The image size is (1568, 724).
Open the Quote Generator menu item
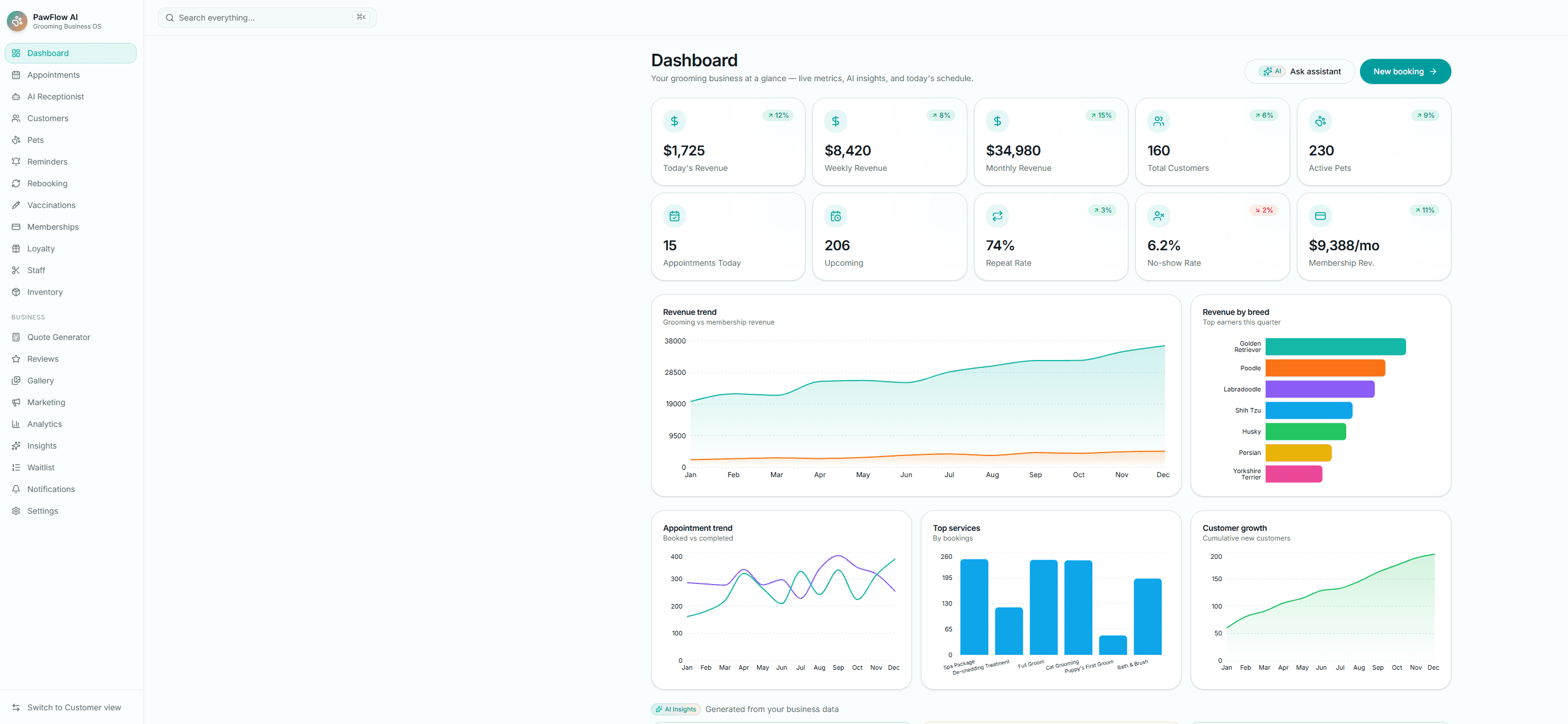point(71,337)
